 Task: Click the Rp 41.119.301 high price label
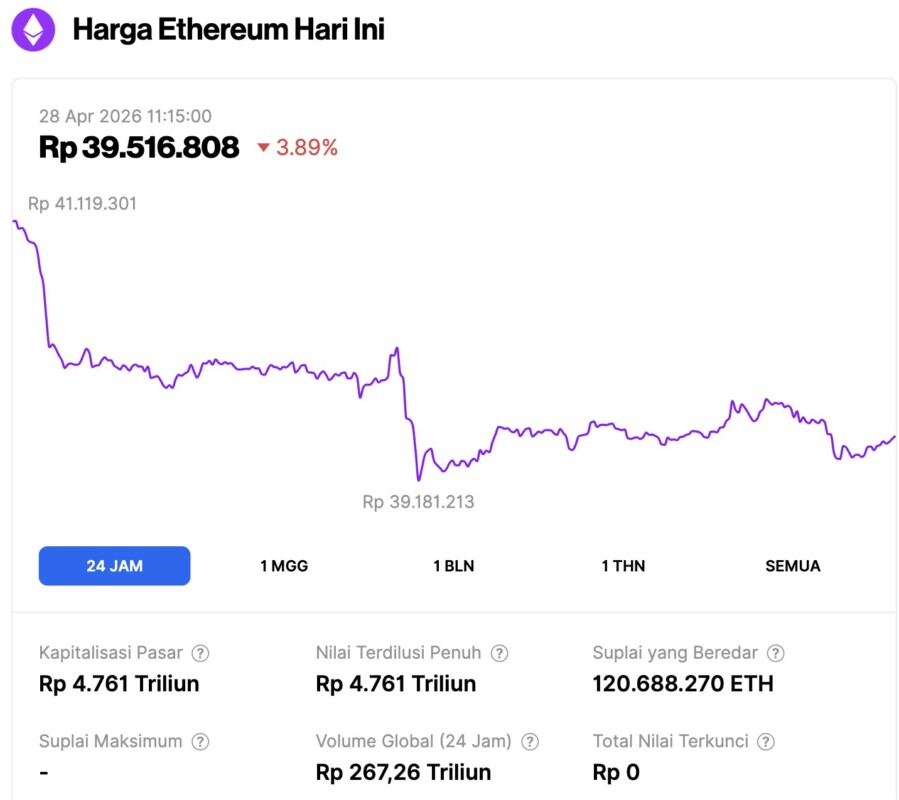point(82,204)
